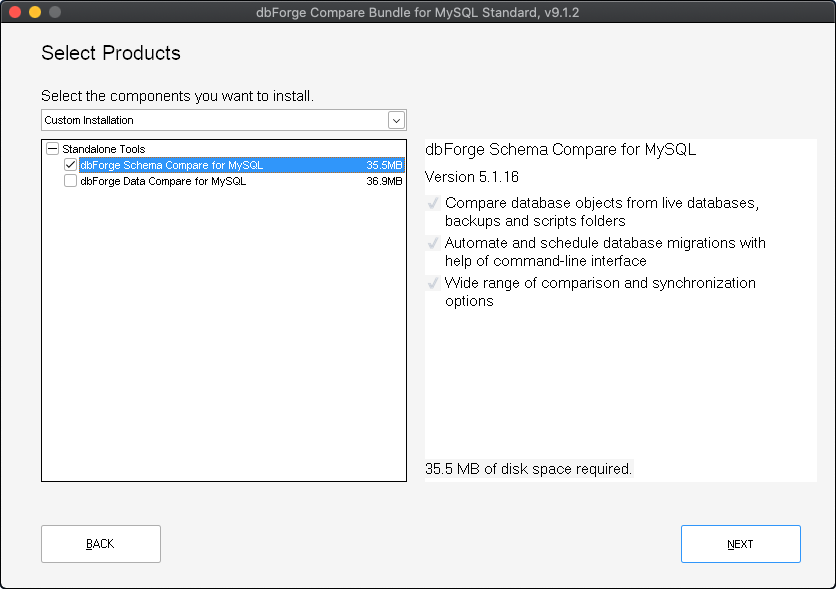Go BACK to the previous step

click(101, 544)
